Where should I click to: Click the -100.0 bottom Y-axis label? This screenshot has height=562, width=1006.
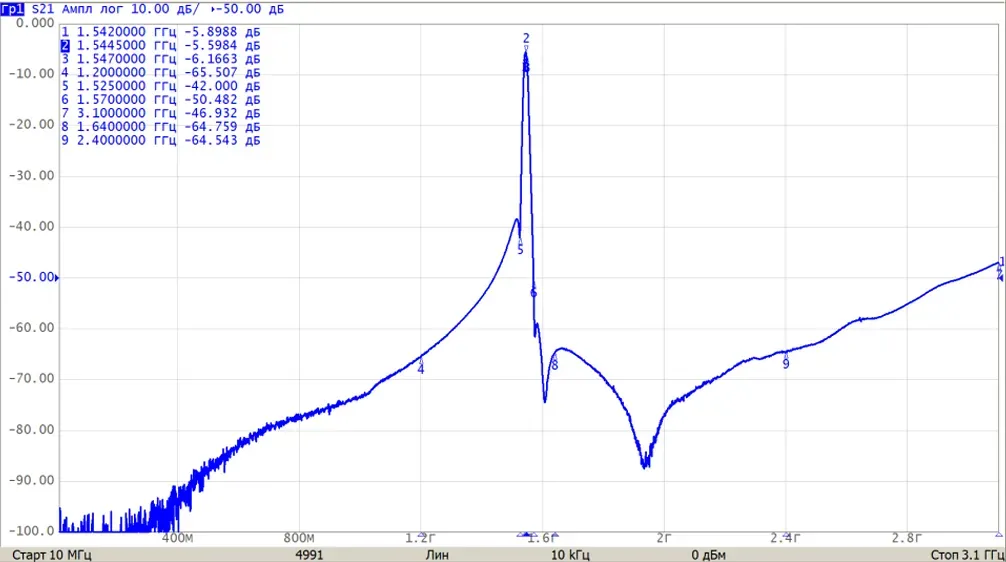pyautogui.click(x=31, y=531)
